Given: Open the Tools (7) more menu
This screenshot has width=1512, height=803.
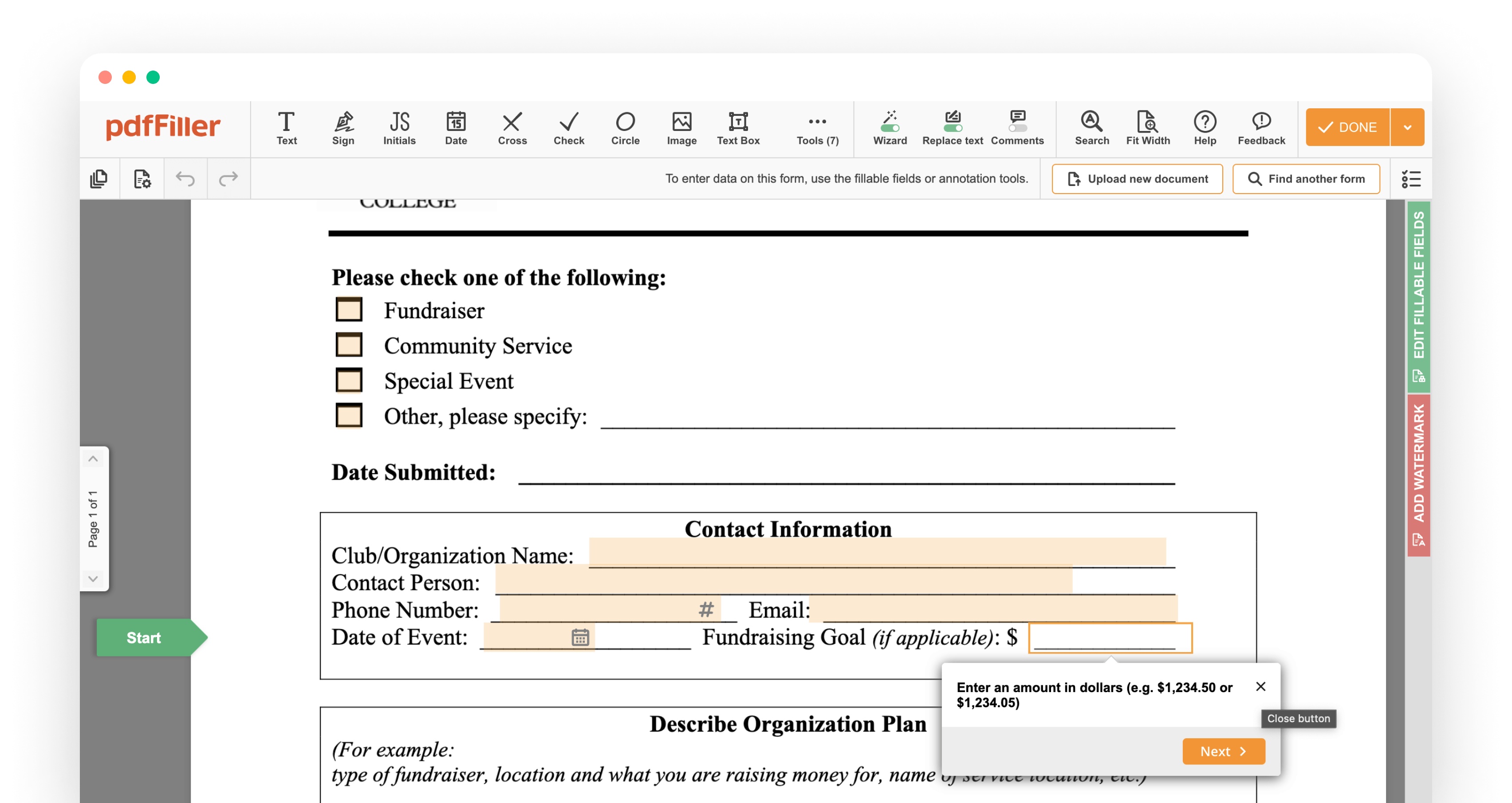Looking at the screenshot, I should coord(817,127).
